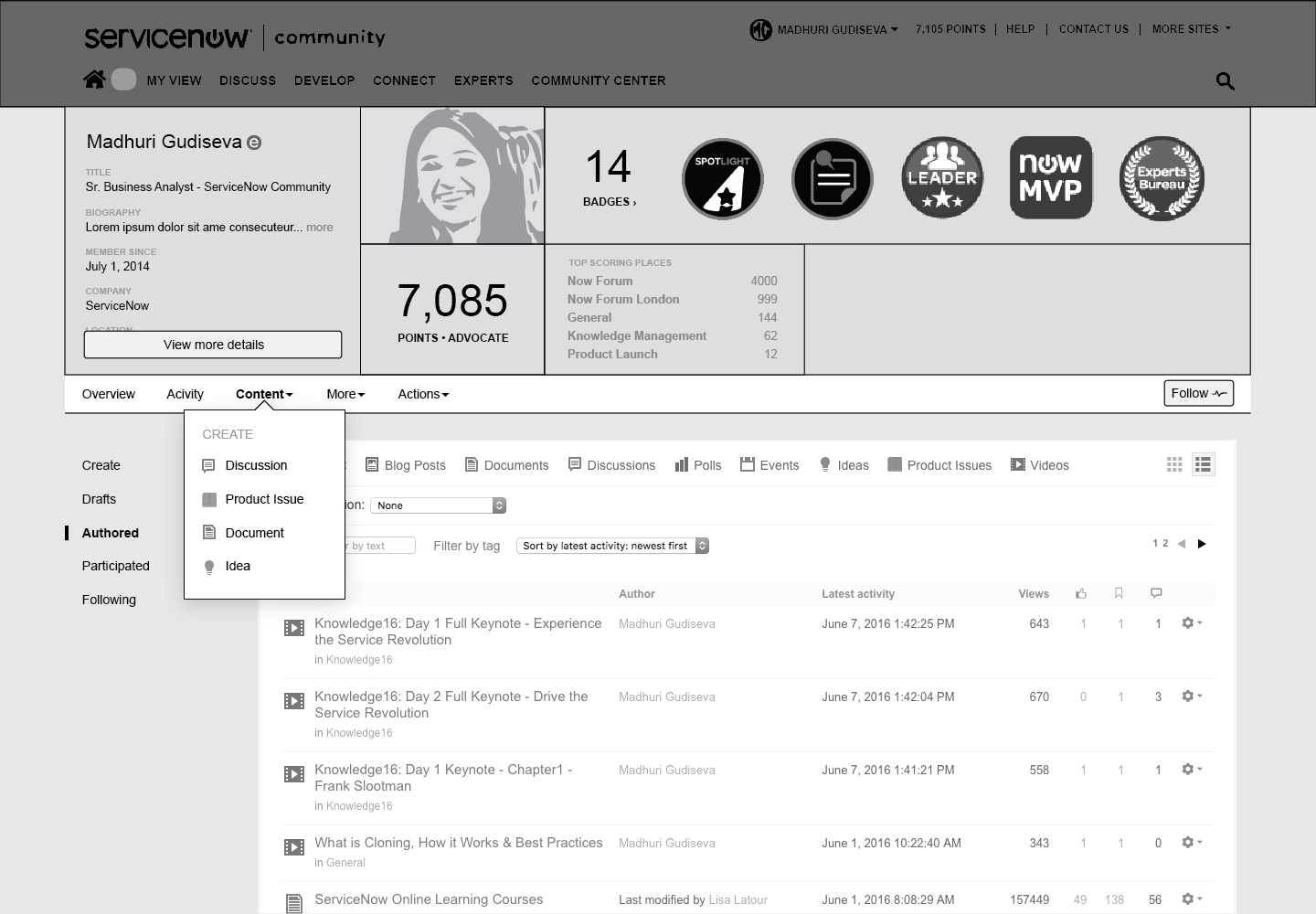Open the Now MVP badge
The width and height of the screenshot is (1316, 914).
[1051, 177]
